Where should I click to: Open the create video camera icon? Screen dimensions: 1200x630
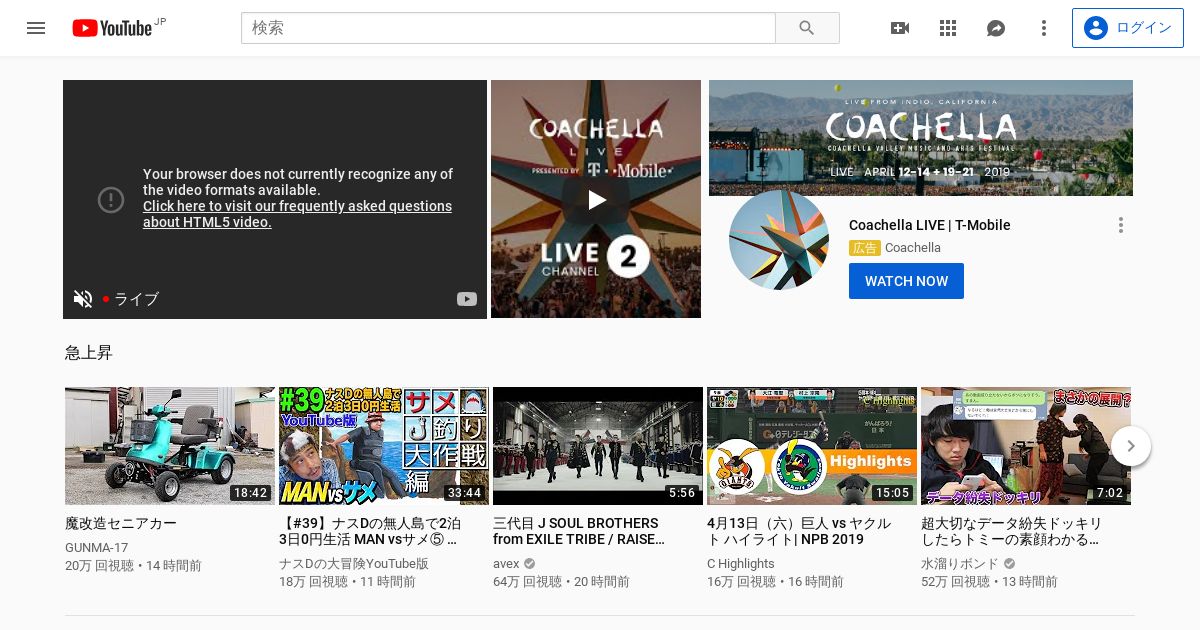(900, 28)
